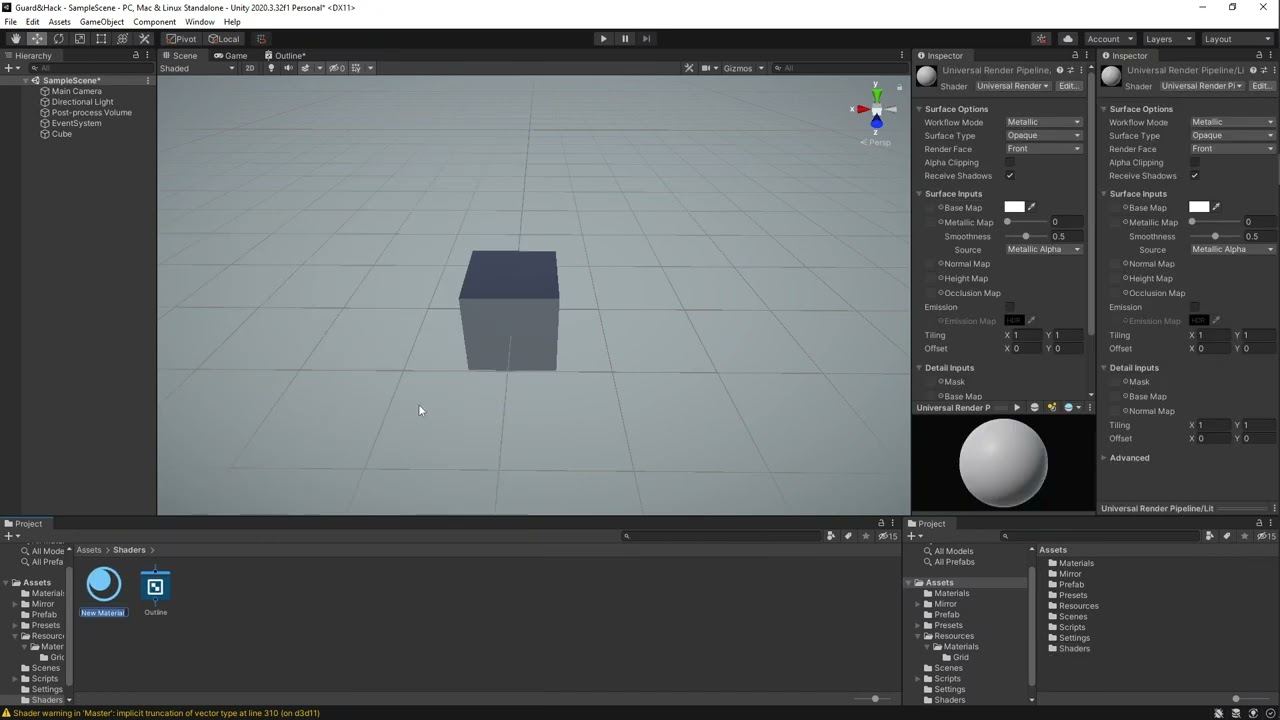Select the Cube object in the Hierarchy
This screenshot has width=1280, height=720.
pos(61,134)
